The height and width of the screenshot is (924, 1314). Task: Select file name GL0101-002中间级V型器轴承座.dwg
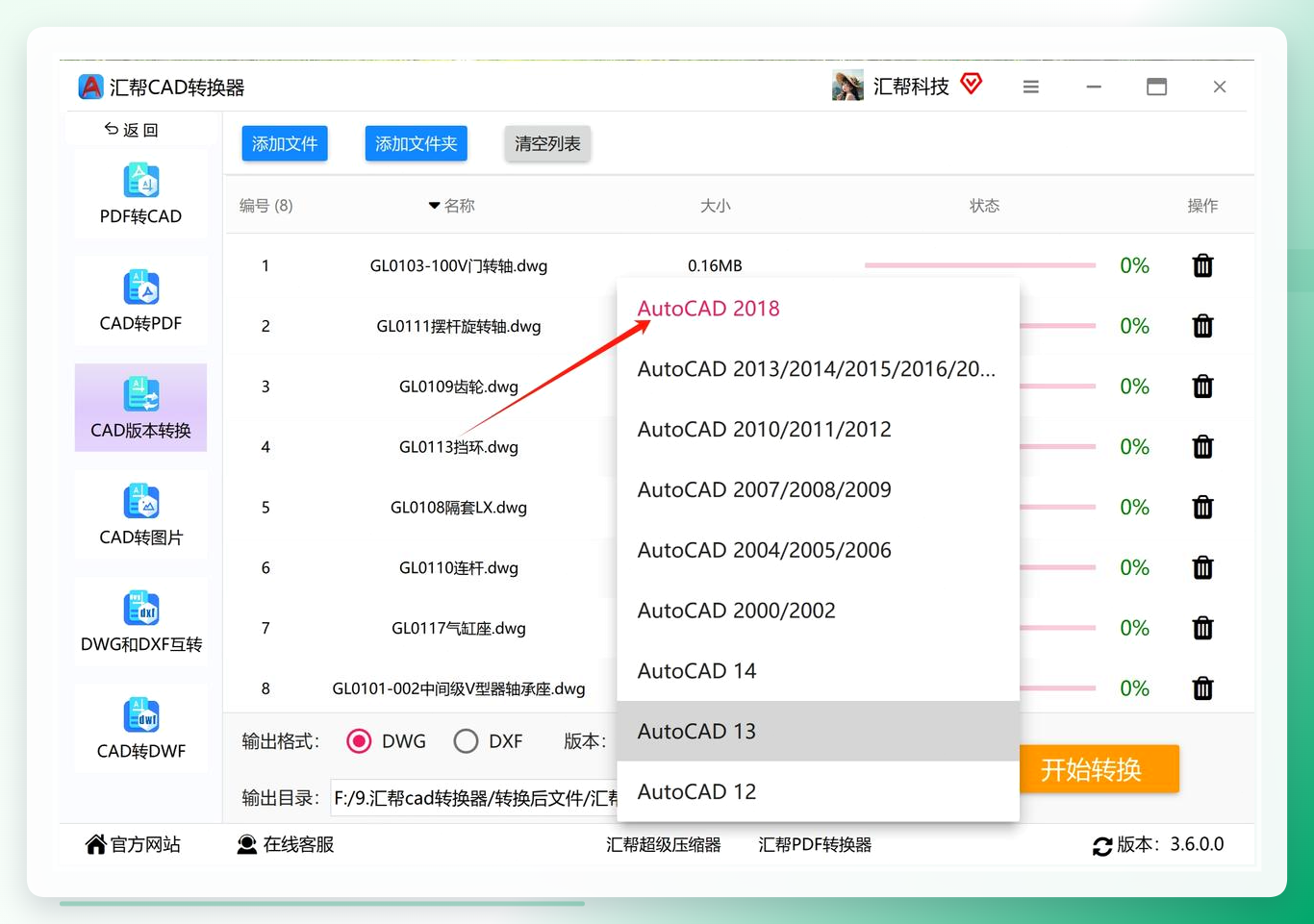point(459,688)
